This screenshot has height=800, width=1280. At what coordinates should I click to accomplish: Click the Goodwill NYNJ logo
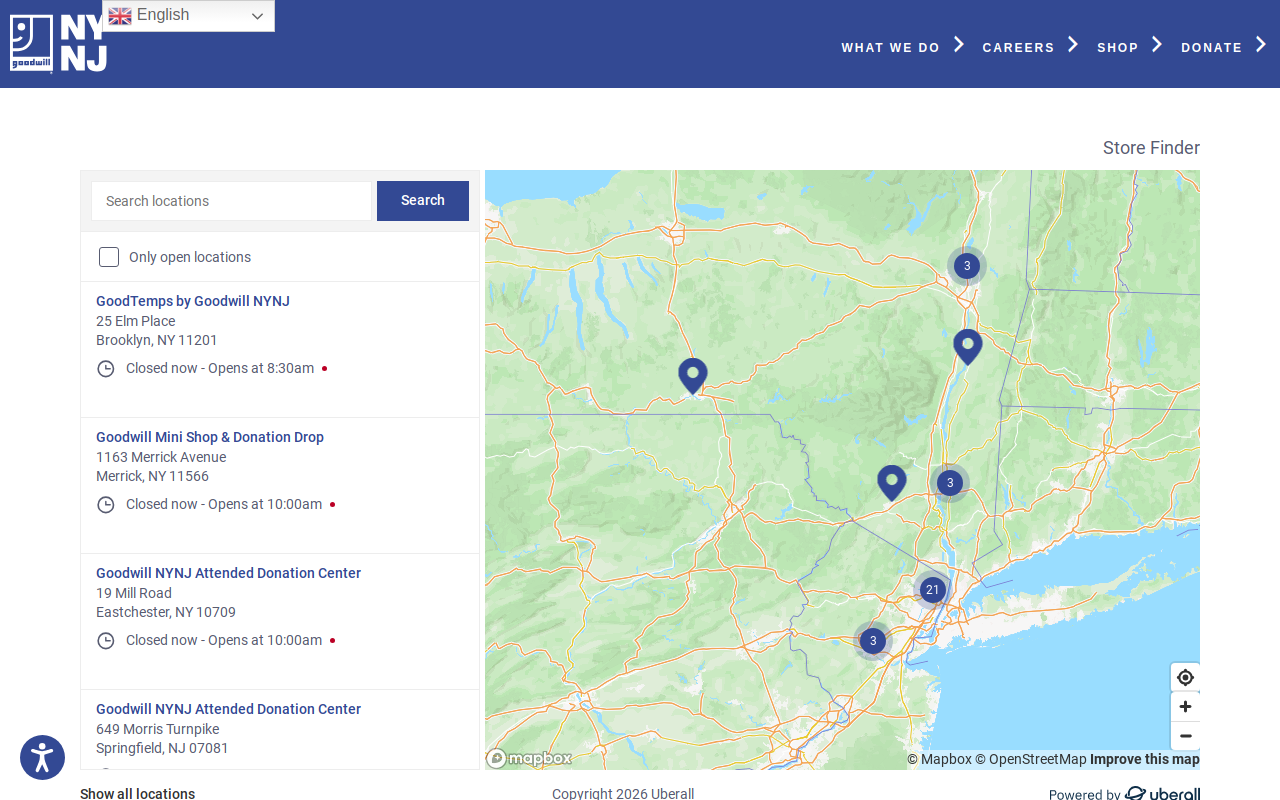(x=58, y=44)
